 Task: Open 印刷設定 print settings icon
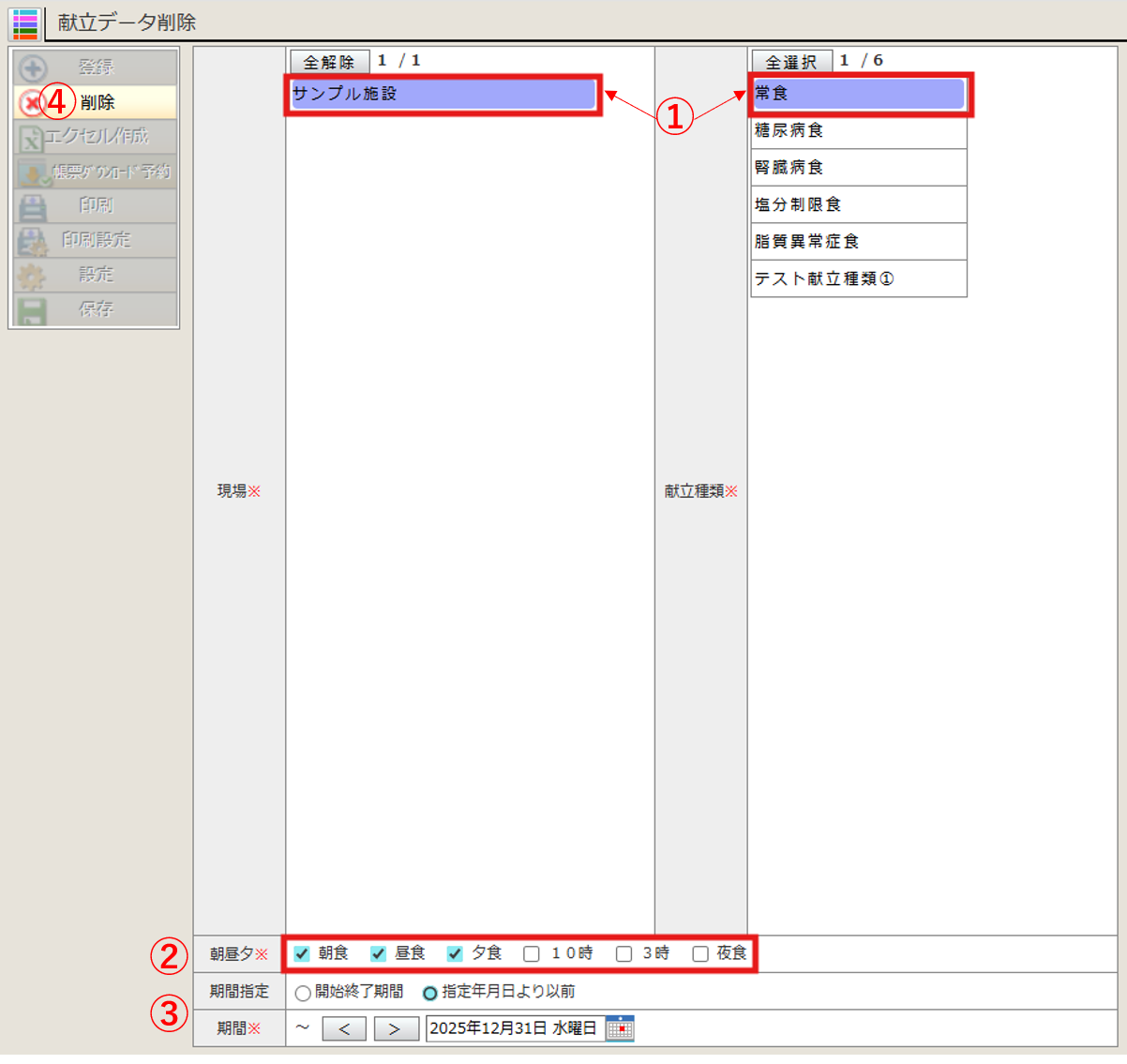point(33,241)
